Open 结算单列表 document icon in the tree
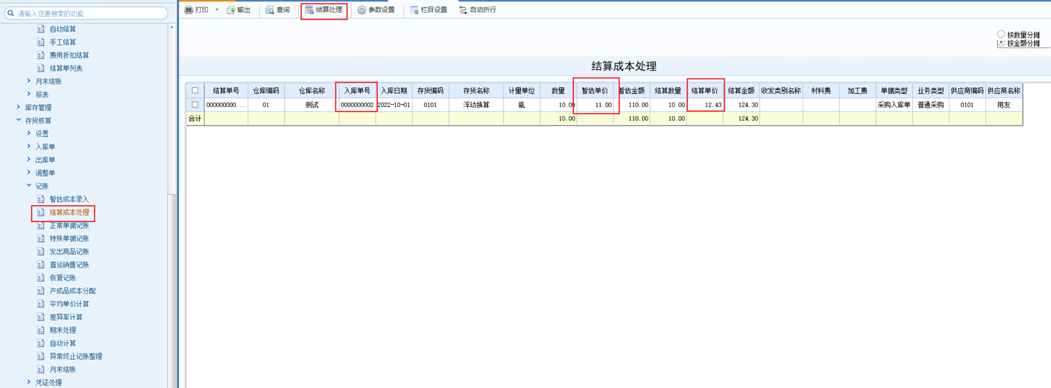This screenshot has height=388, width=1051. tap(41, 68)
